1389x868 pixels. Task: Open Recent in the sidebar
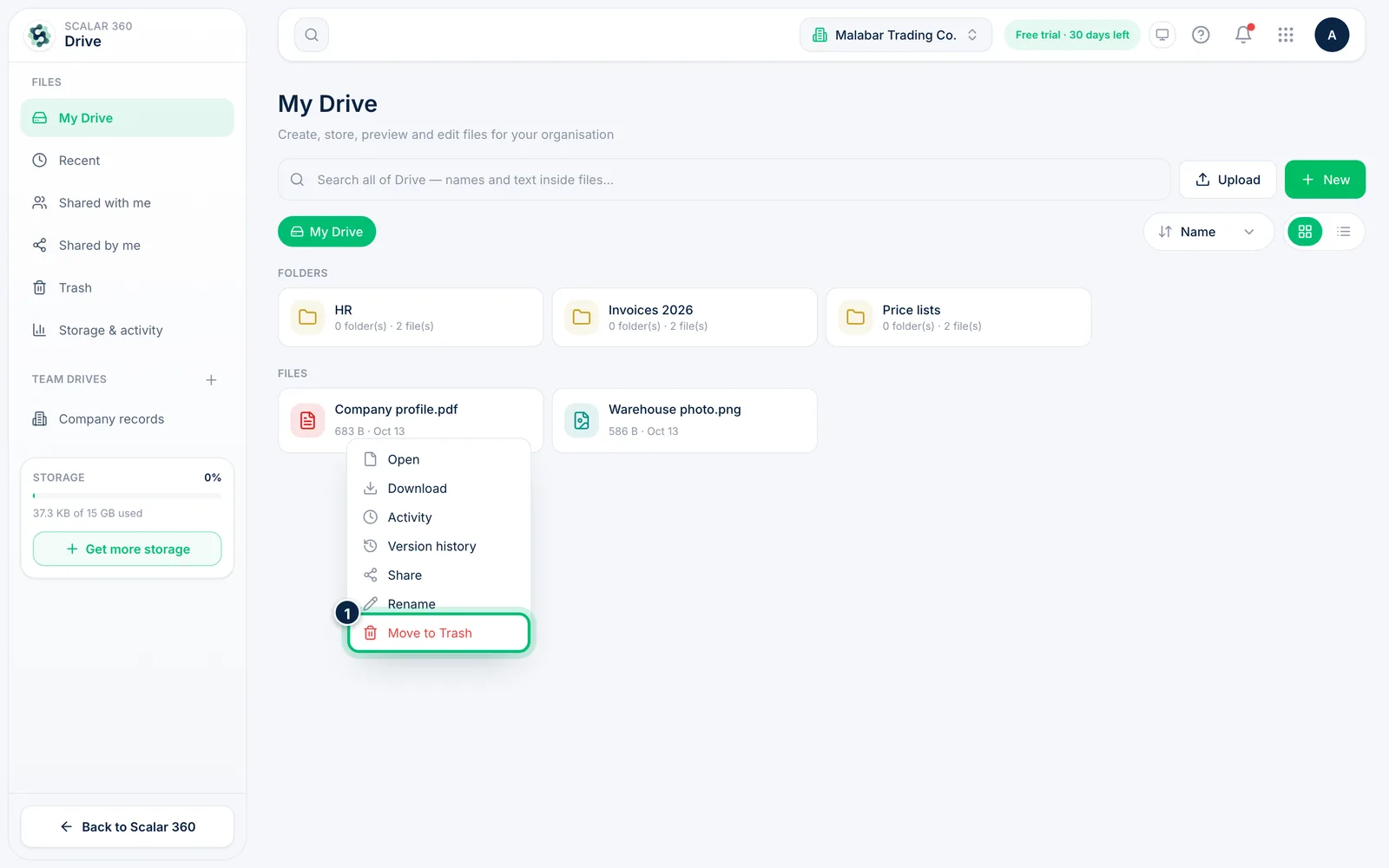tap(127, 161)
